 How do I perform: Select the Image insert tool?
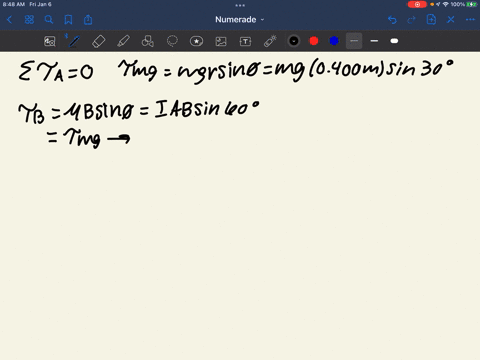pyautogui.click(x=221, y=41)
